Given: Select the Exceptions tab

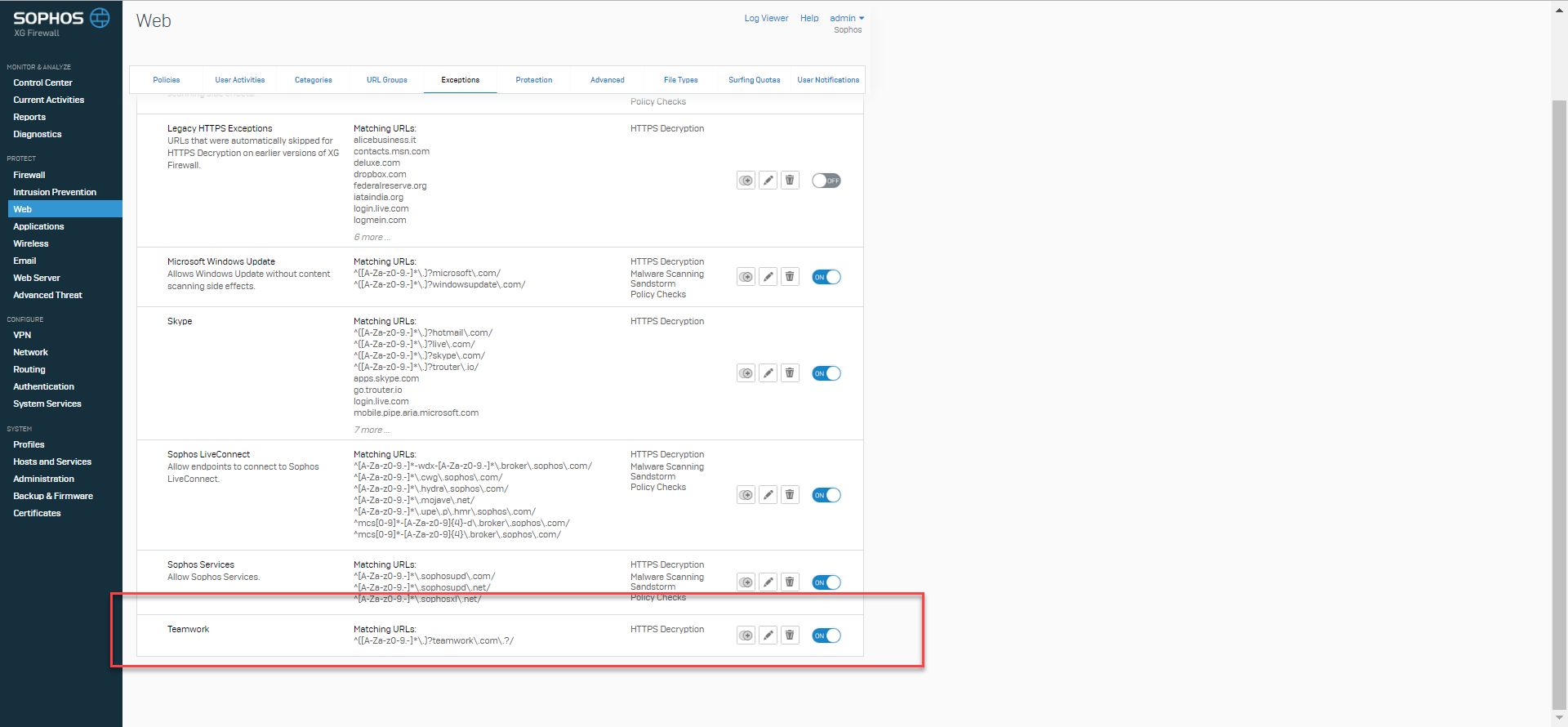Looking at the screenshot, I should pyautogui.click(x=461, y=80).
